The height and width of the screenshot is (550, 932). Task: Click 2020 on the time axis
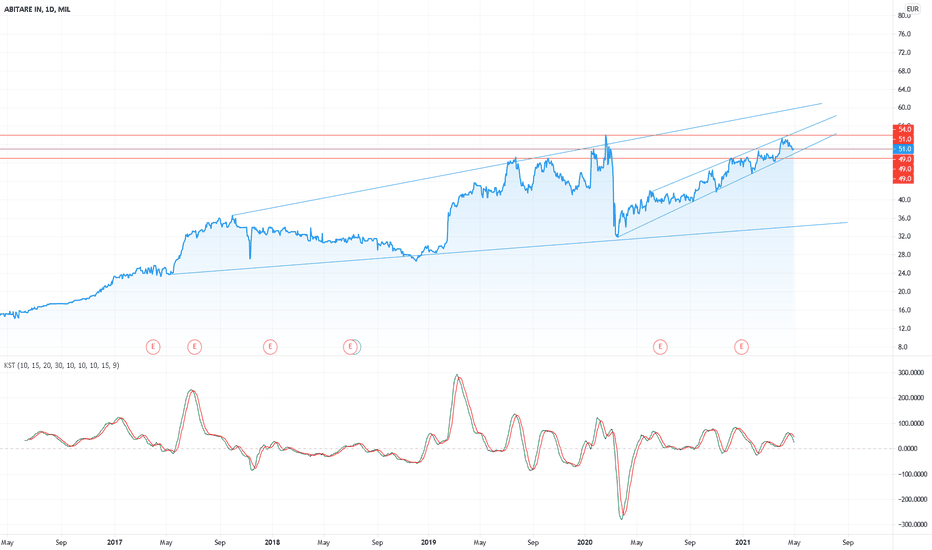(585, 542)
